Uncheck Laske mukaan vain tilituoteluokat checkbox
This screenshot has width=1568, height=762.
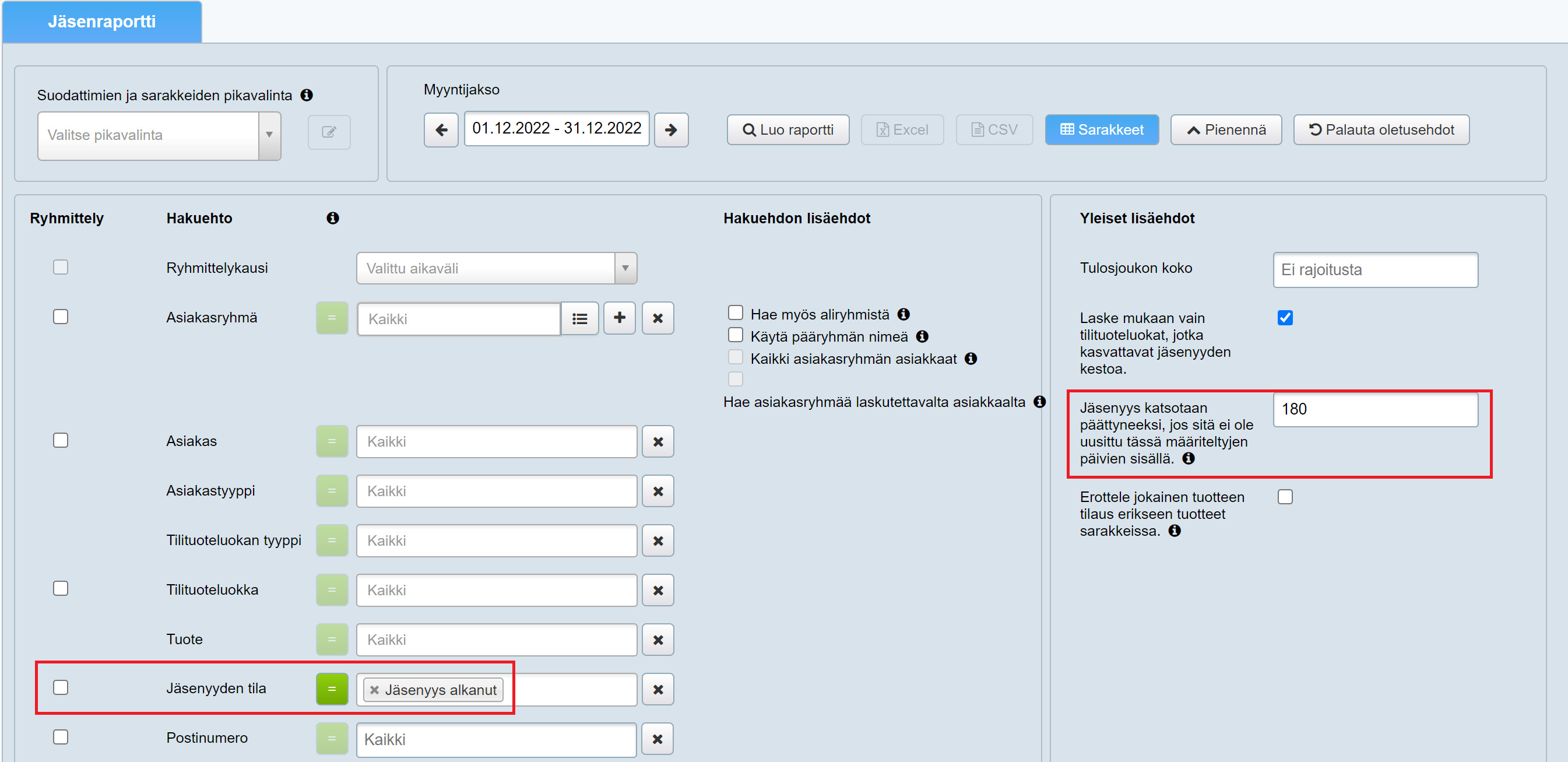1284,318
